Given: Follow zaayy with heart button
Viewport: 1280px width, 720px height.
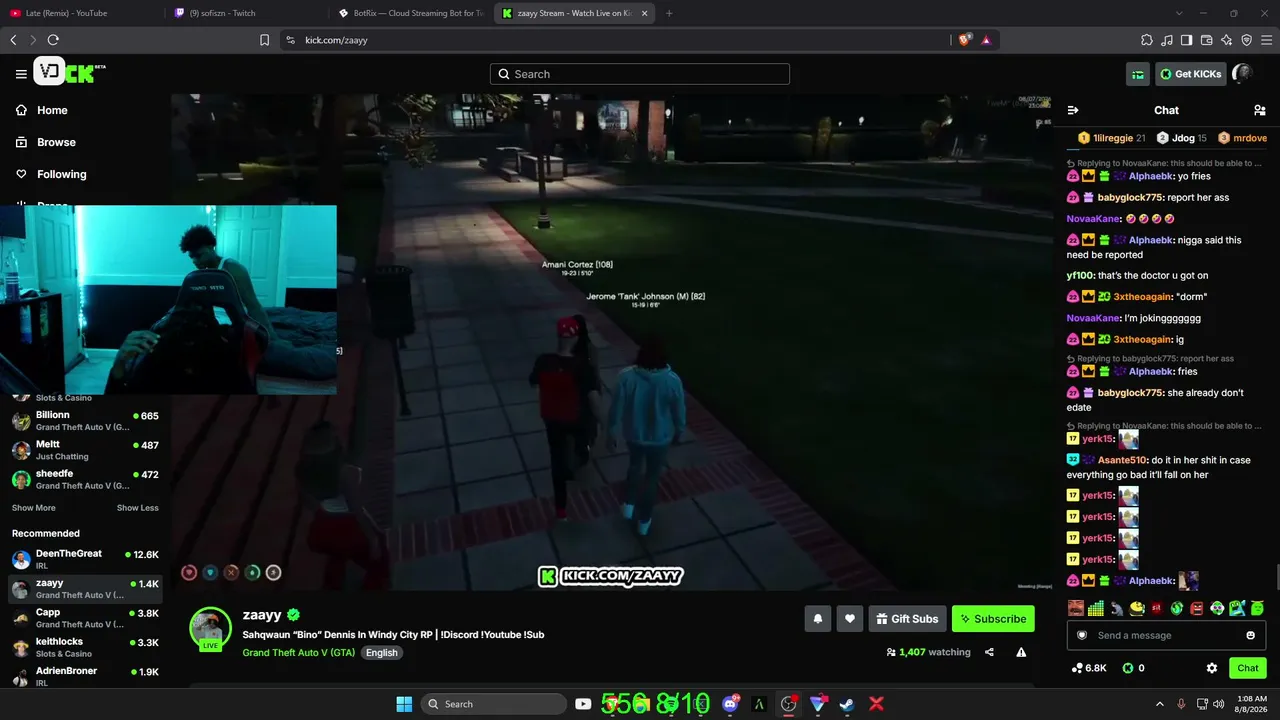Looking at the screenshot, I should pyautogui.click(x=850, y=619).
